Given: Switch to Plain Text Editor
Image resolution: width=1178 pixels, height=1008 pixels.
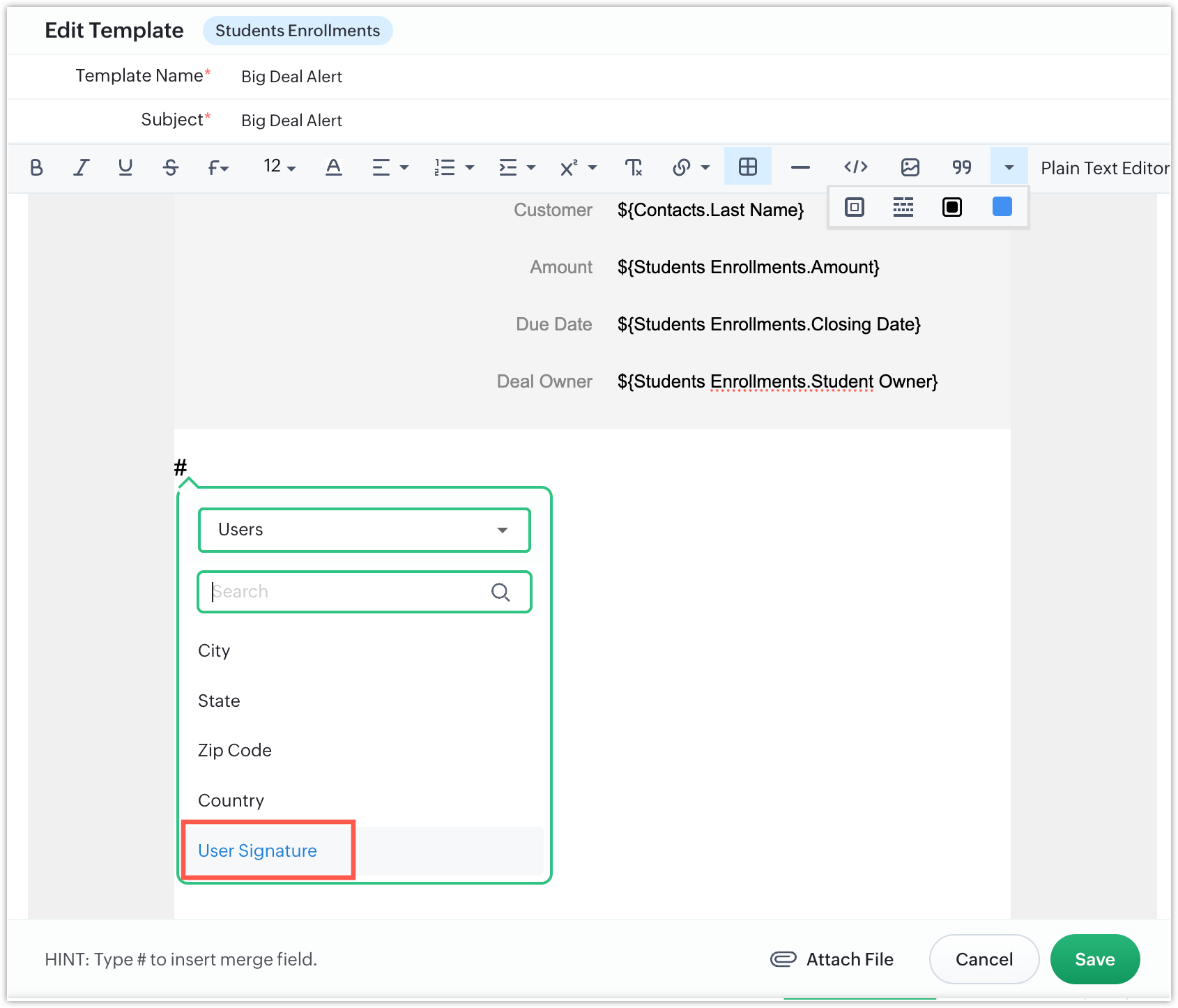Looking at the screenshot, I should click(1104, 168).
